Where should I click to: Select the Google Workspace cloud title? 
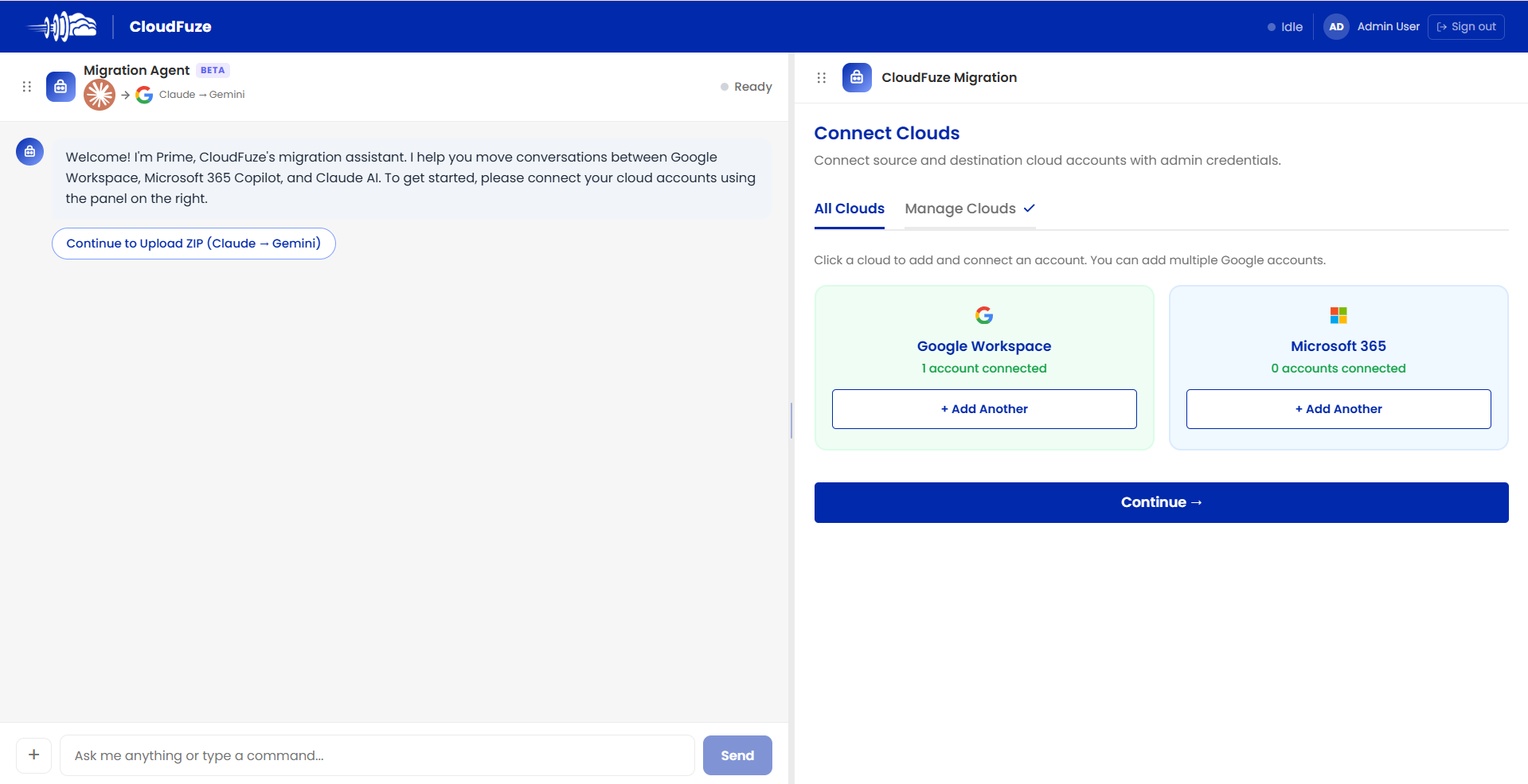(x=984, y=346)
